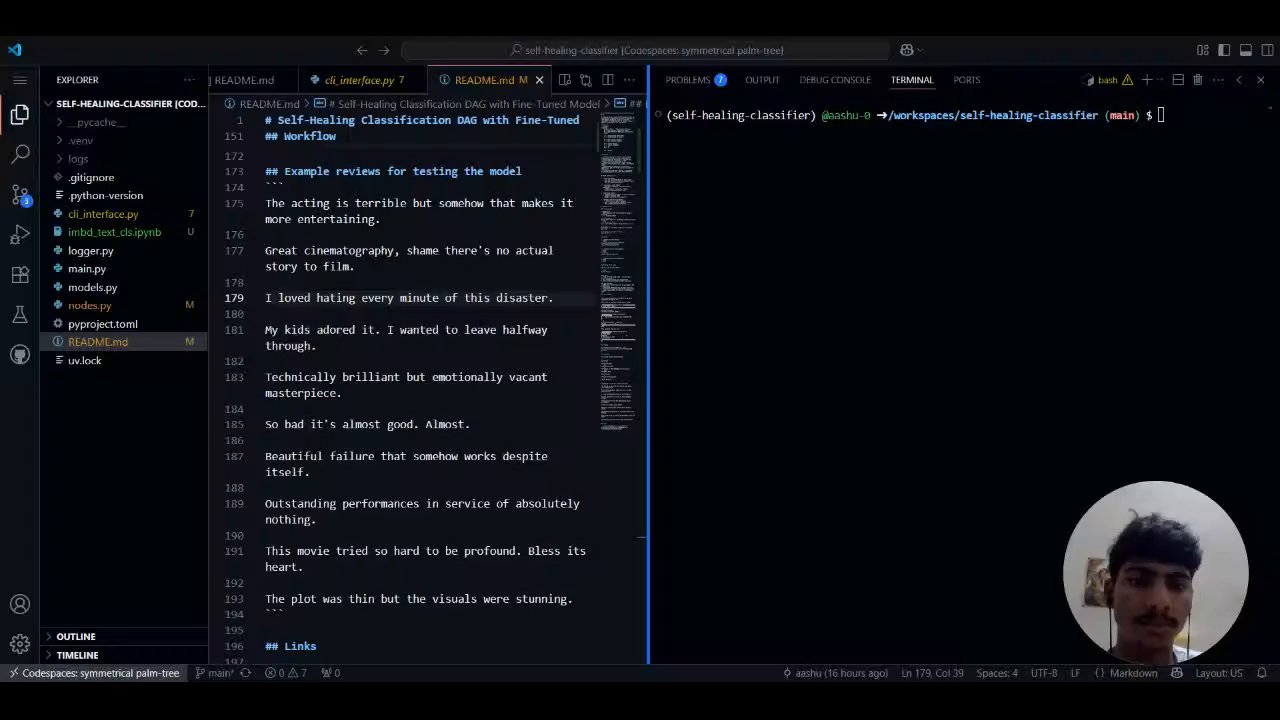Open the GitHub view in activity bar
1280x720 pixels.
coord(20,354)
